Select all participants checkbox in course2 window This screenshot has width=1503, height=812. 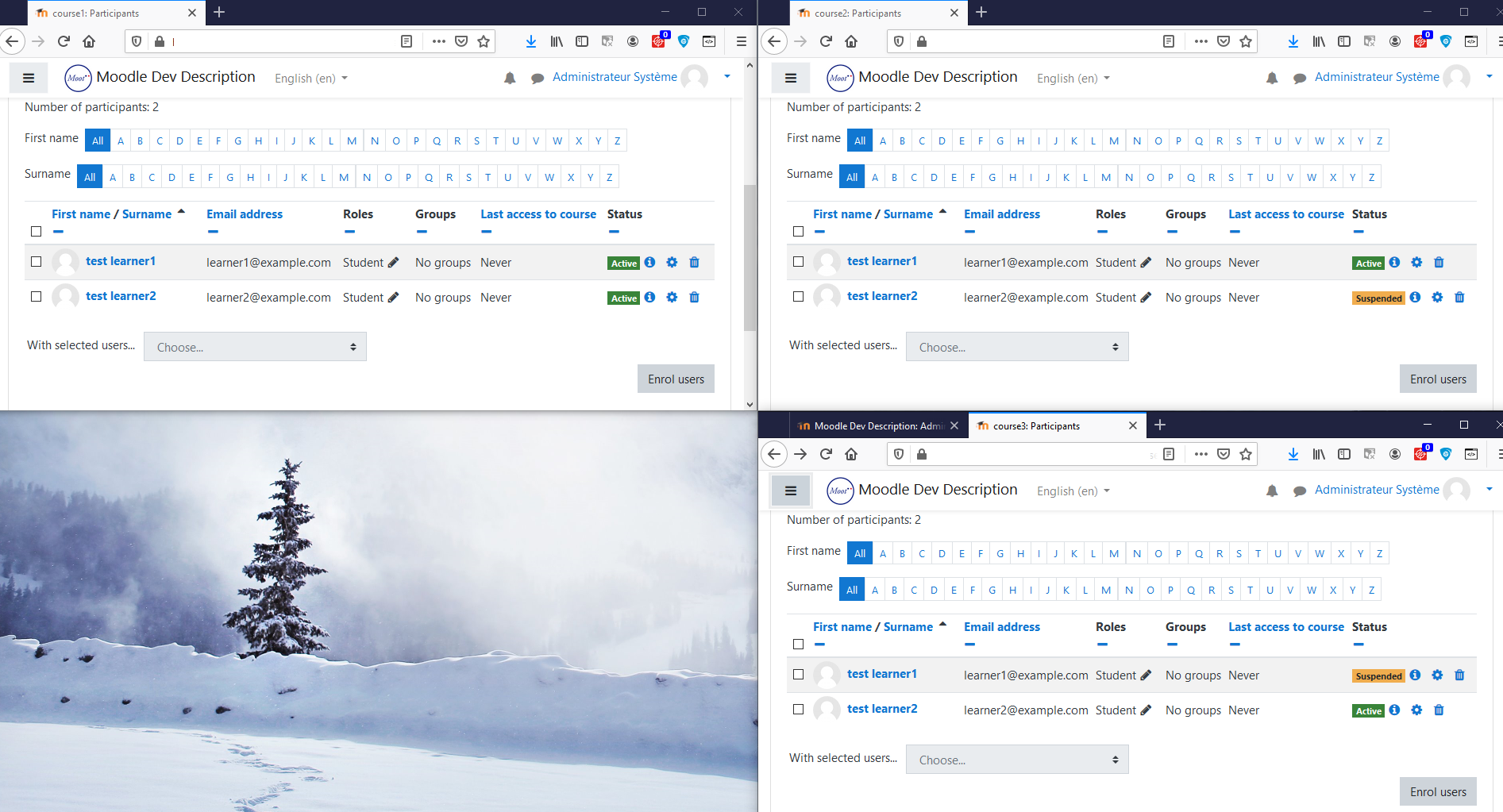coord(798,232)
